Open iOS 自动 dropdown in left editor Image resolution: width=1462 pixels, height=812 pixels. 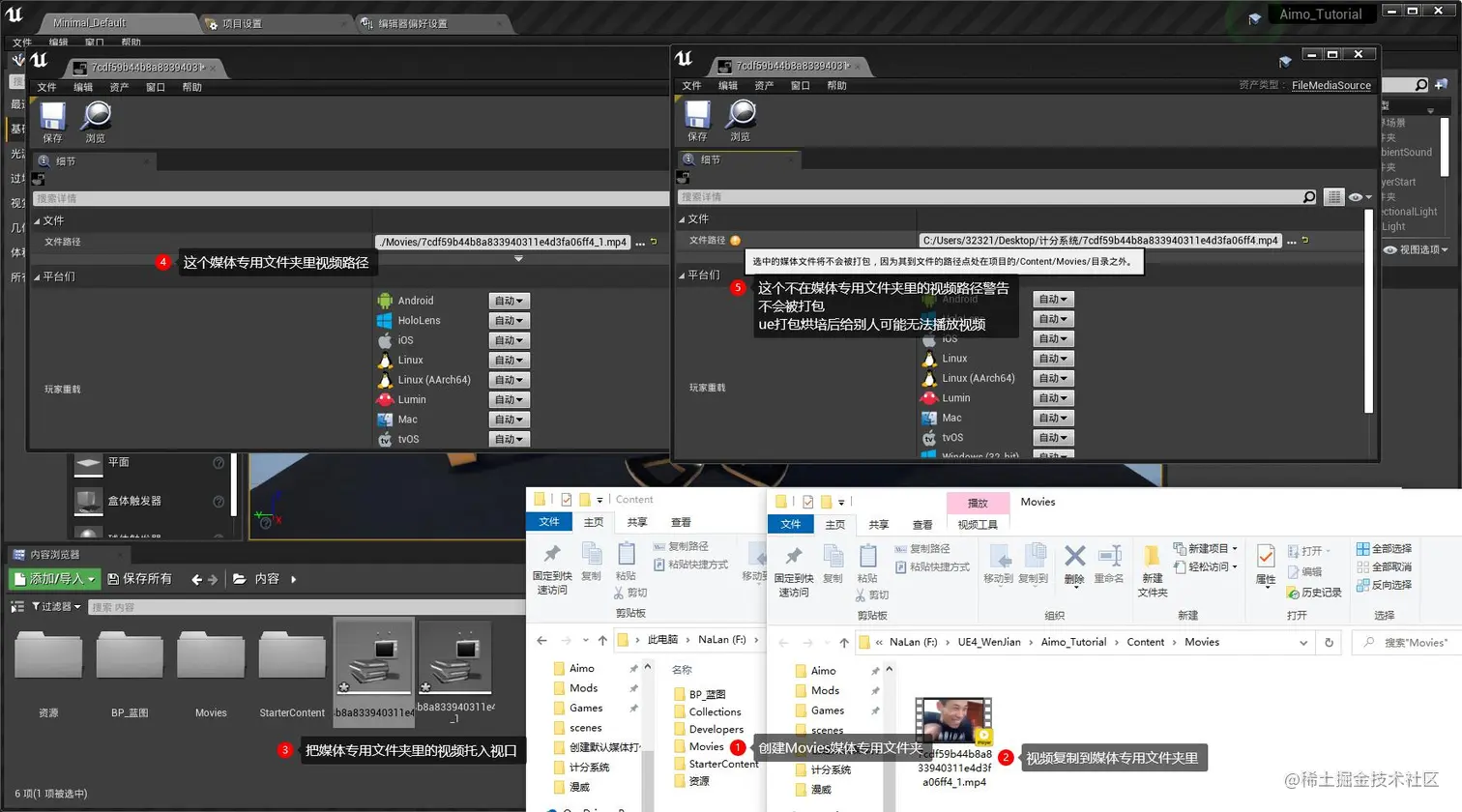tap(509, 340)
